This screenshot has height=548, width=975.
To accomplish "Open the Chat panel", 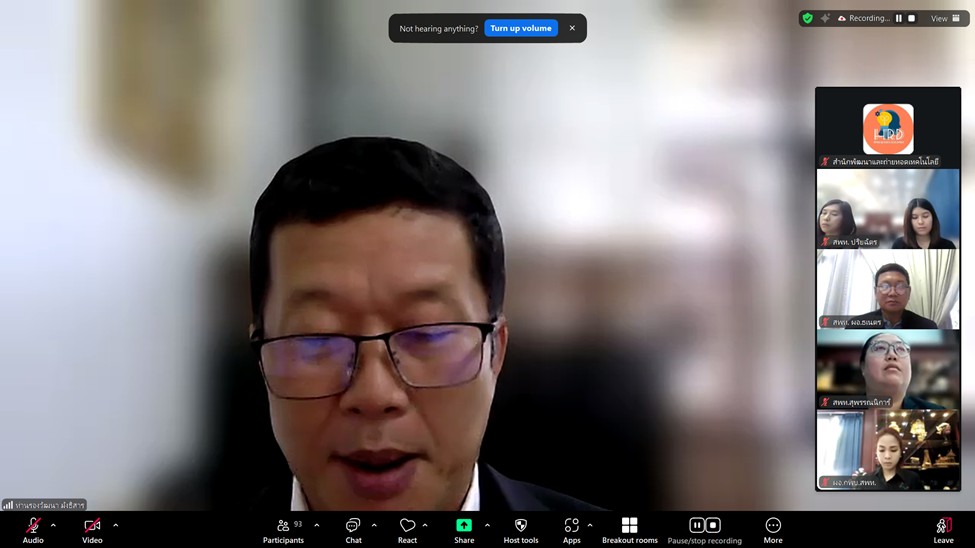I will pos(353,526).
